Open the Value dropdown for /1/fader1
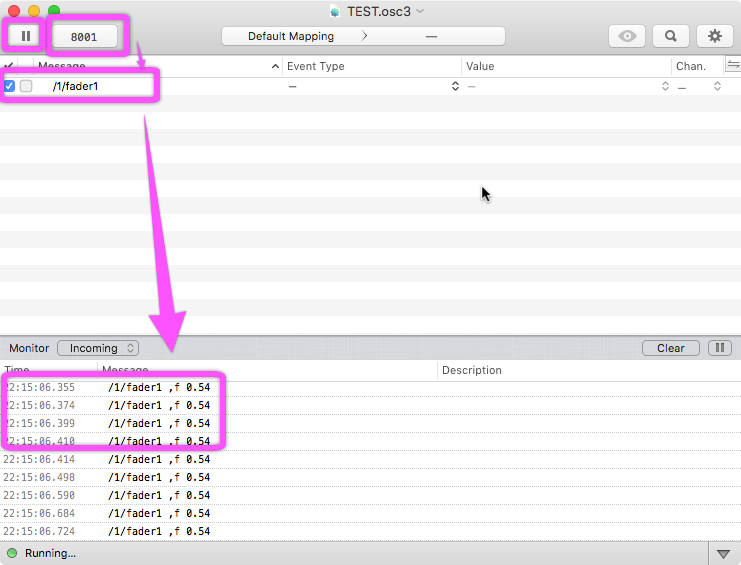741x565 pixels. point(665,86)
